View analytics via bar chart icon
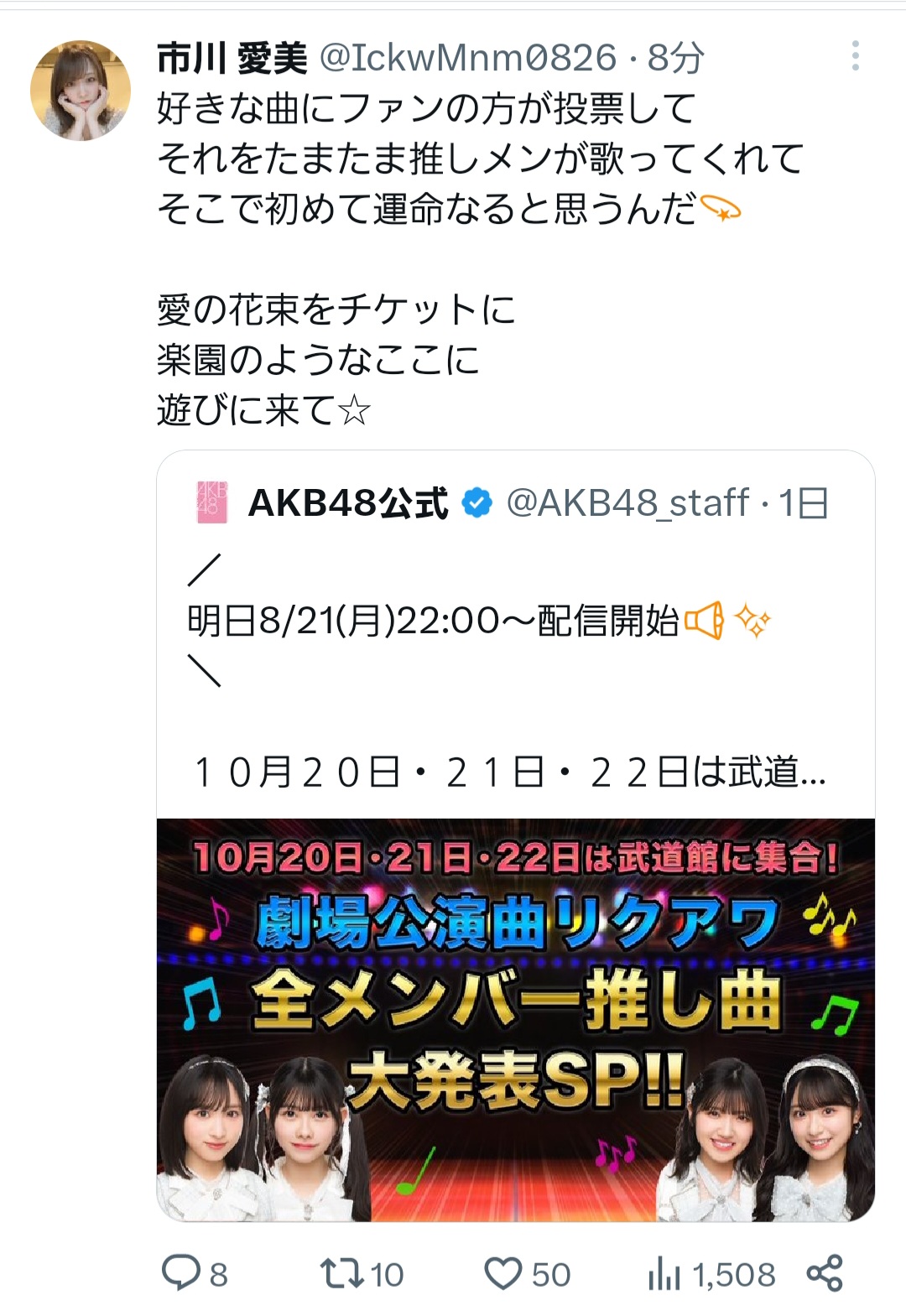 664,1275
